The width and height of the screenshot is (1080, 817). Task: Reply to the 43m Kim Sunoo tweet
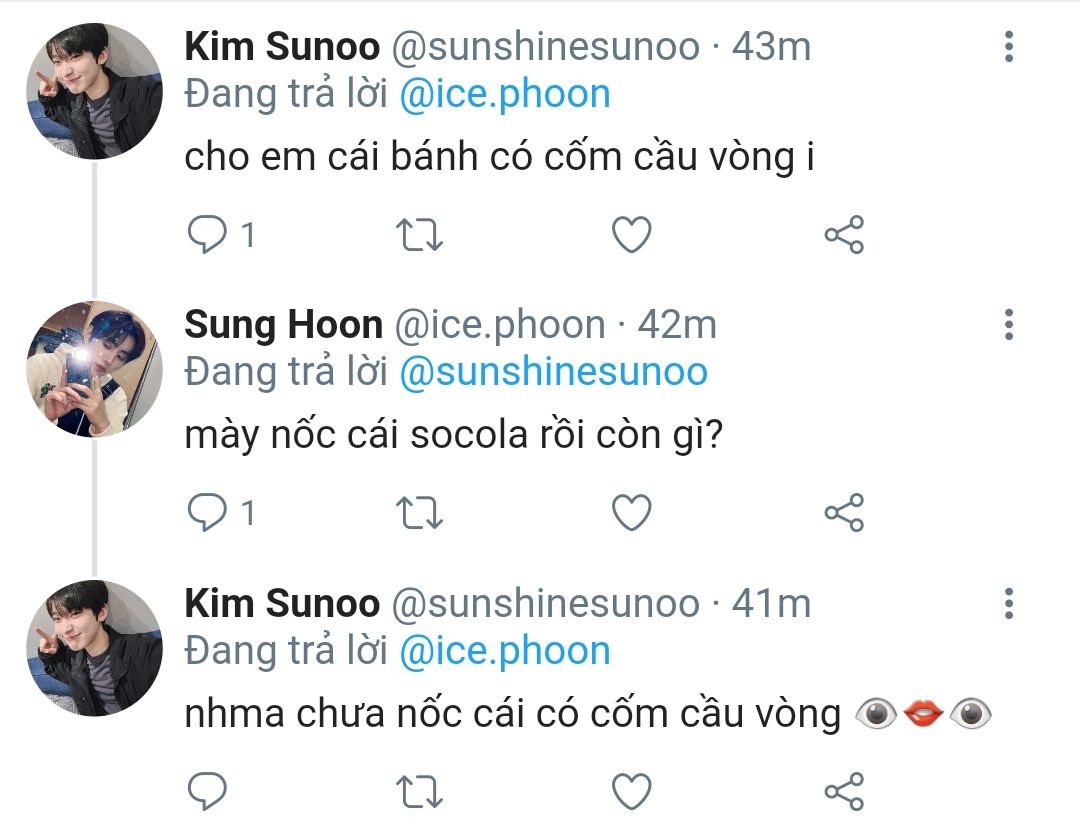pos(207,235)
